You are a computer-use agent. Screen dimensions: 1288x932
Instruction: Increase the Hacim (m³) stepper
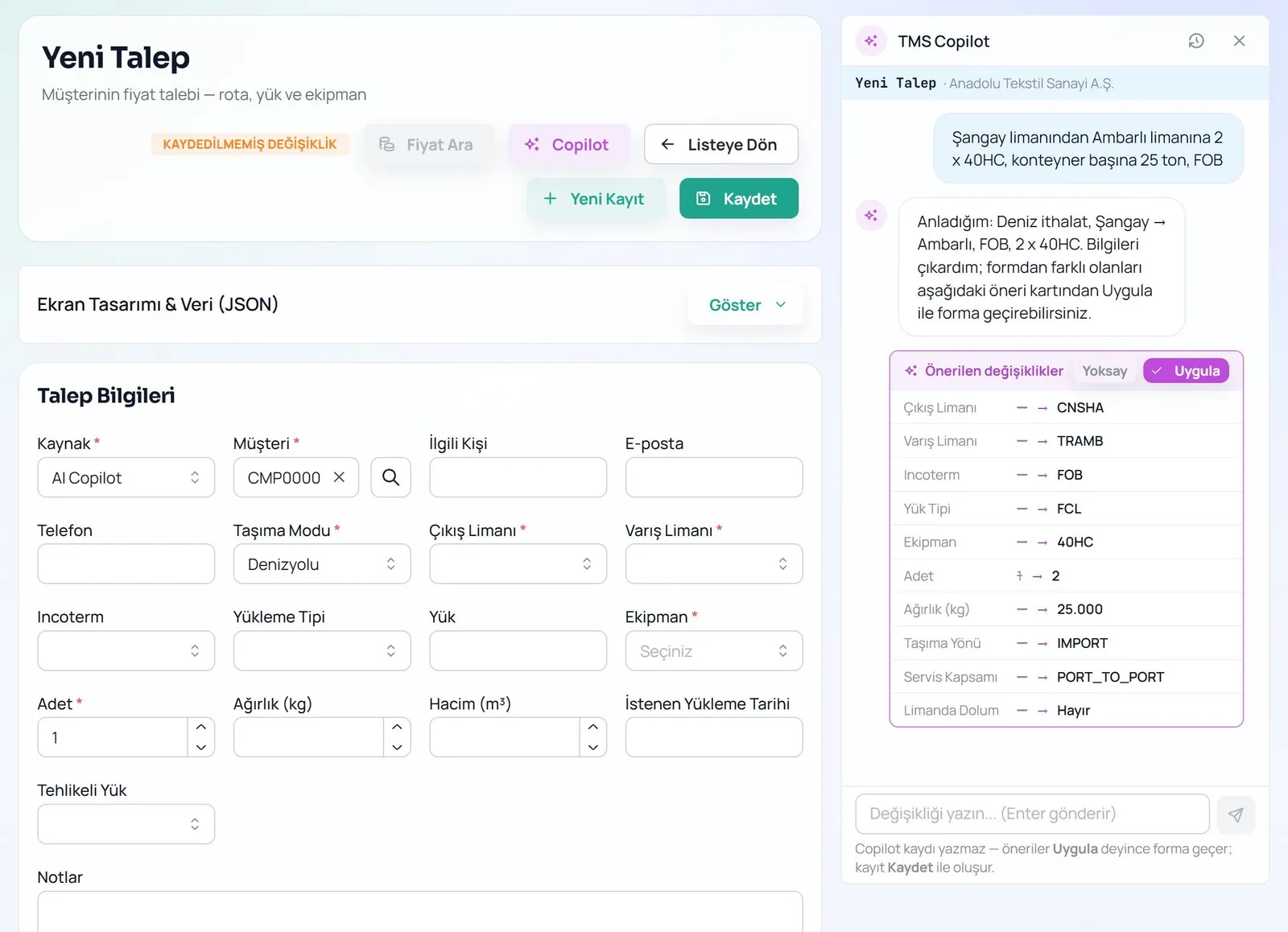(x=593, y=728)
